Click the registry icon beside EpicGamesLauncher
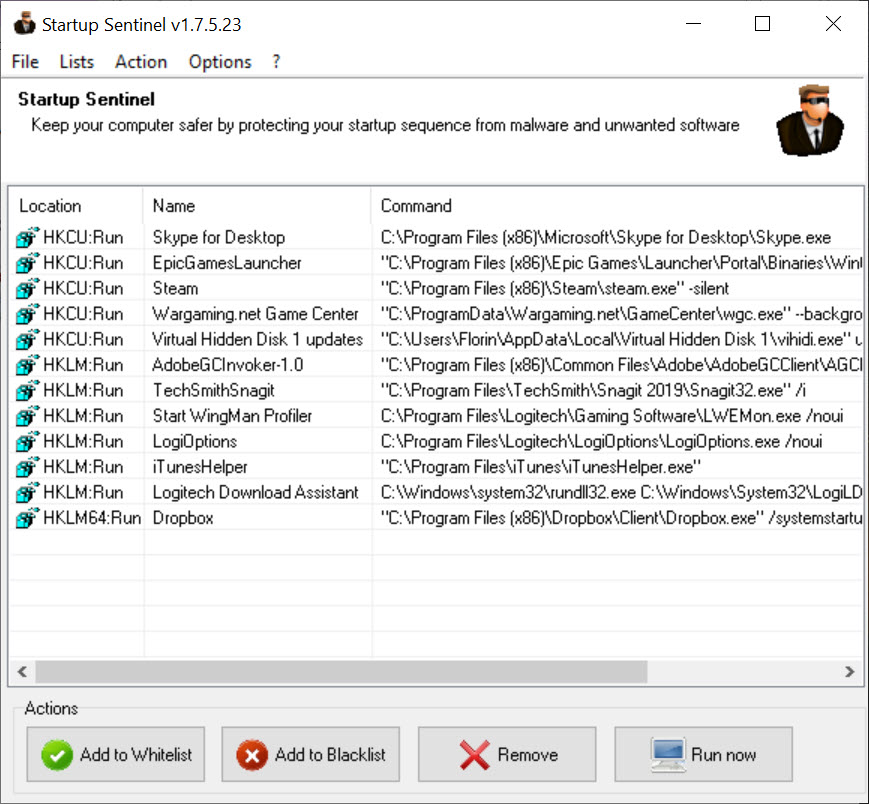869x804 pixels. pyautogui.click(x=27, y=263)
